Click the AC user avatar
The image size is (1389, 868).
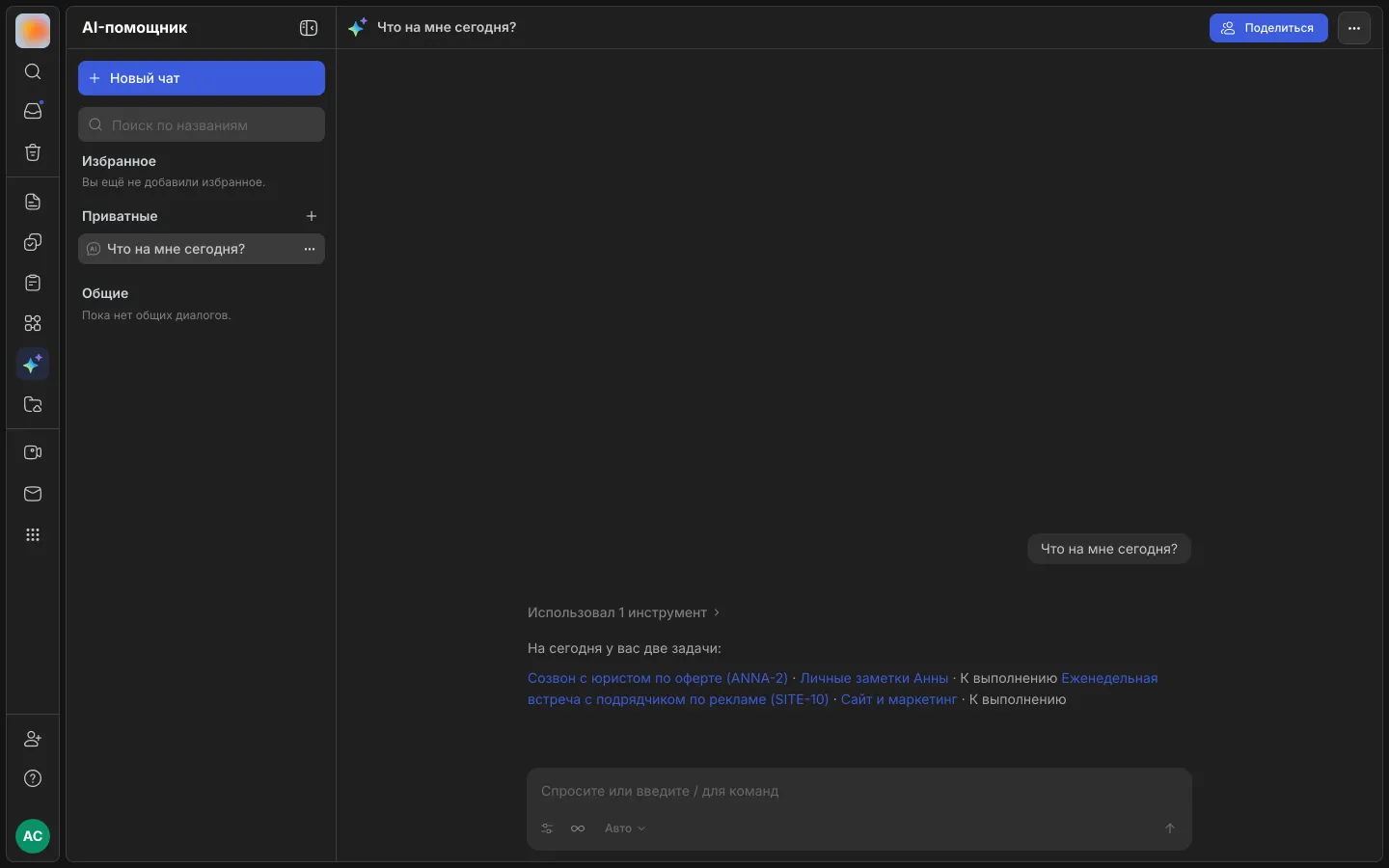(33, 836)
